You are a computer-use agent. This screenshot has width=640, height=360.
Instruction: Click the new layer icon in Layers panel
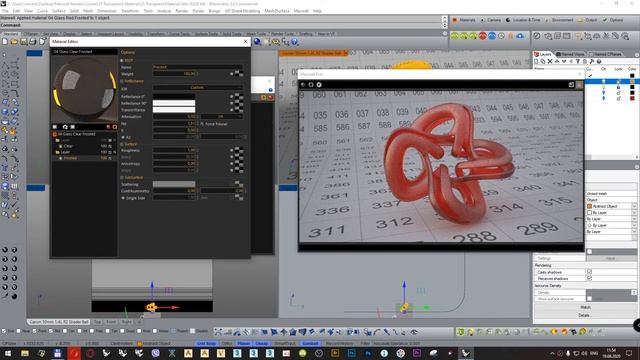click(537, 61)
